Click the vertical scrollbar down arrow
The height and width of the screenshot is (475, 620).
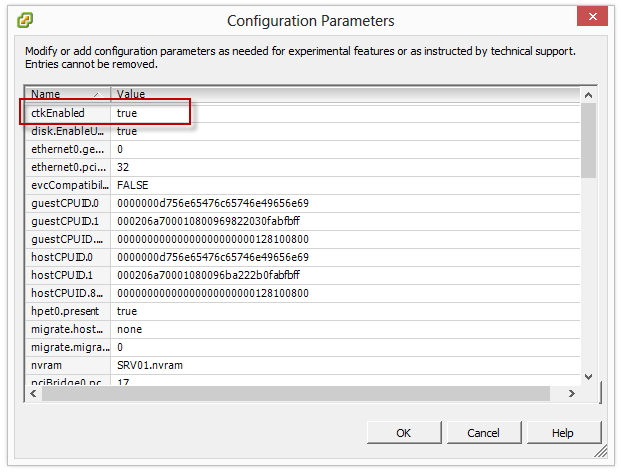589,376
